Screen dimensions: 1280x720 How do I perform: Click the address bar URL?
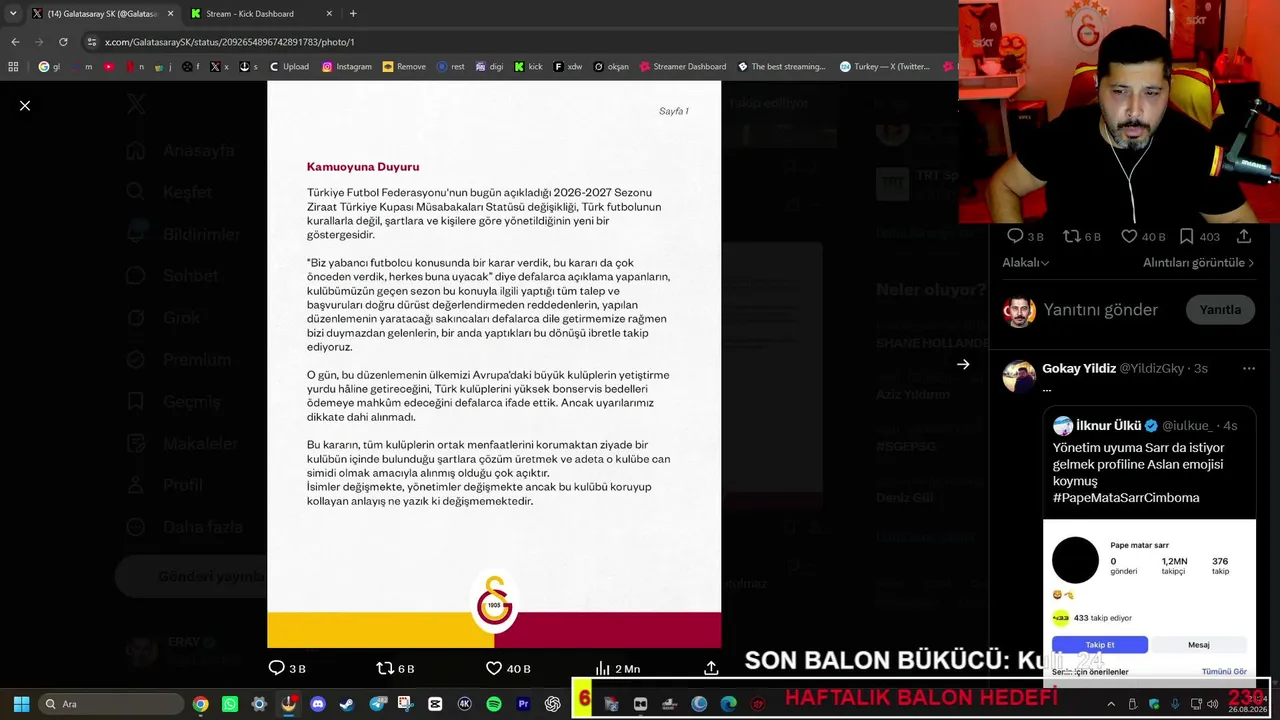coord(229,42)
